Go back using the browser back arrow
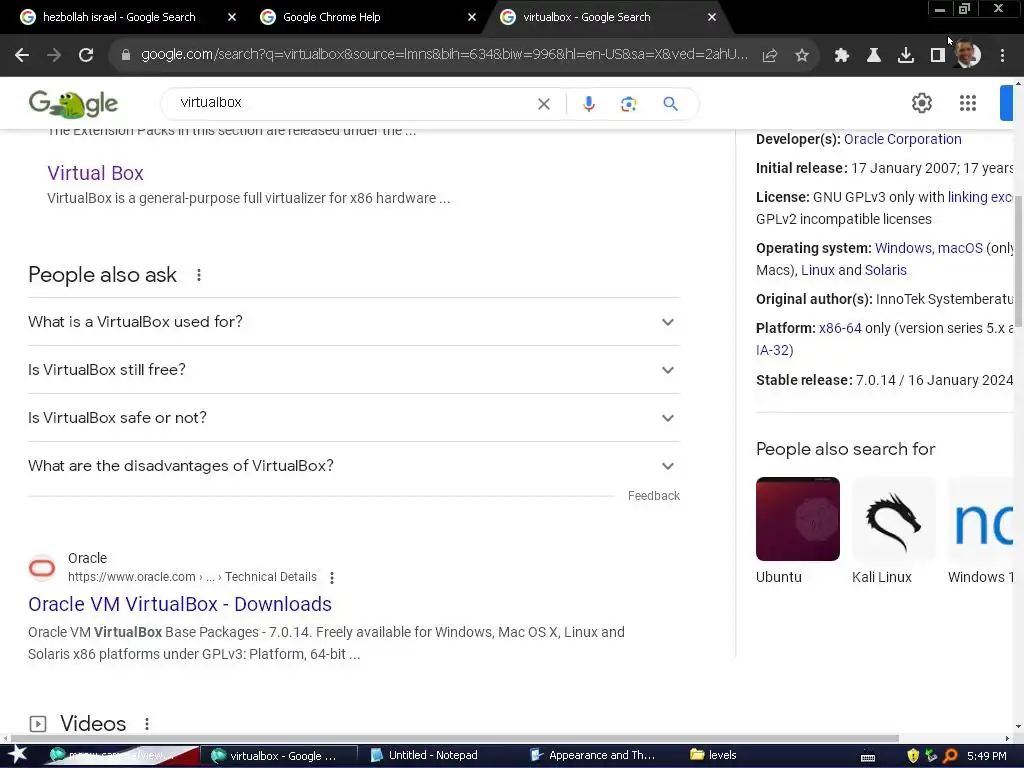 pos(22,56)
